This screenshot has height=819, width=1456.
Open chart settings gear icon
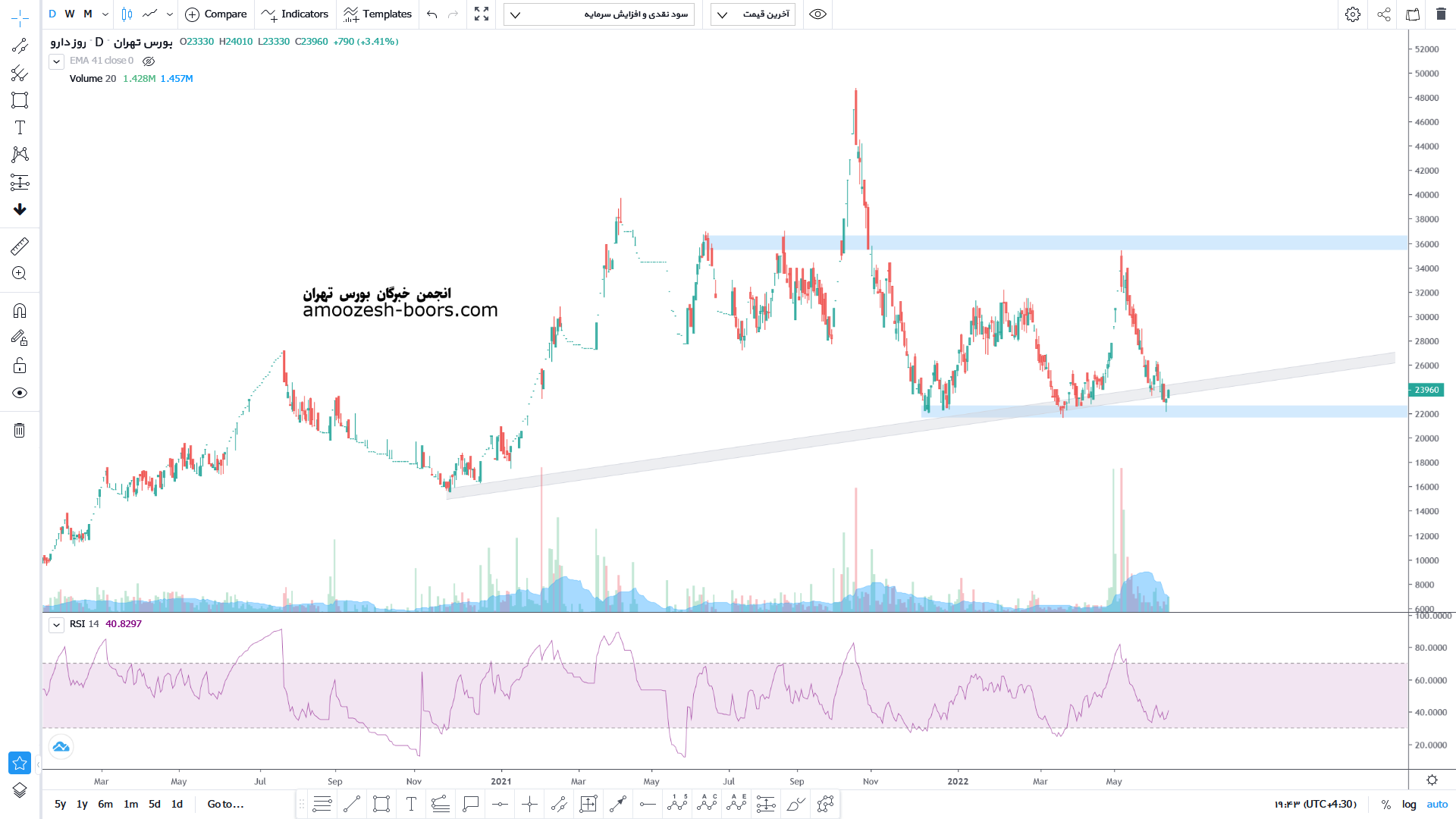pos(1353,14)
